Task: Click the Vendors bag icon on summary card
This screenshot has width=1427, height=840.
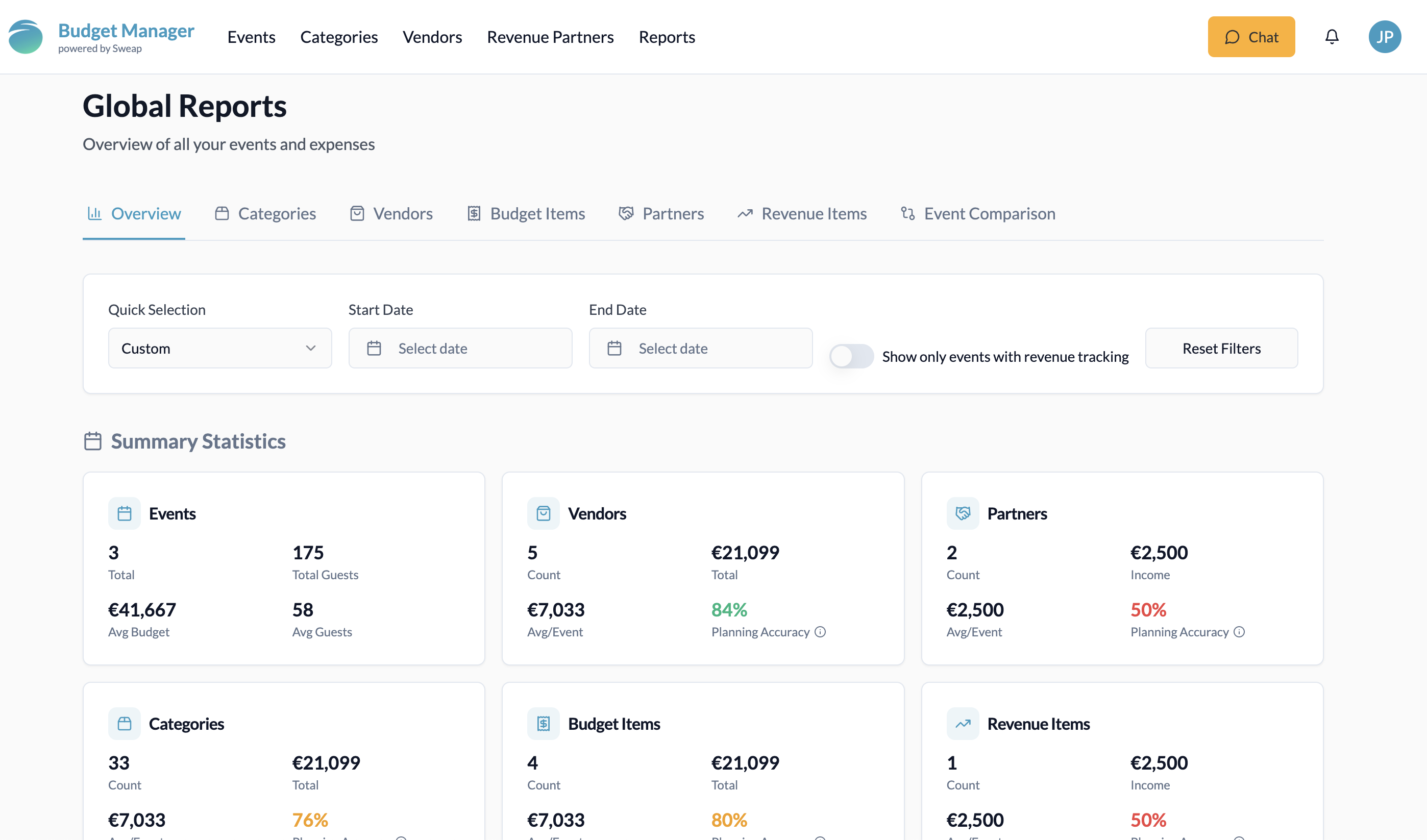Action: tap(544, 513)
